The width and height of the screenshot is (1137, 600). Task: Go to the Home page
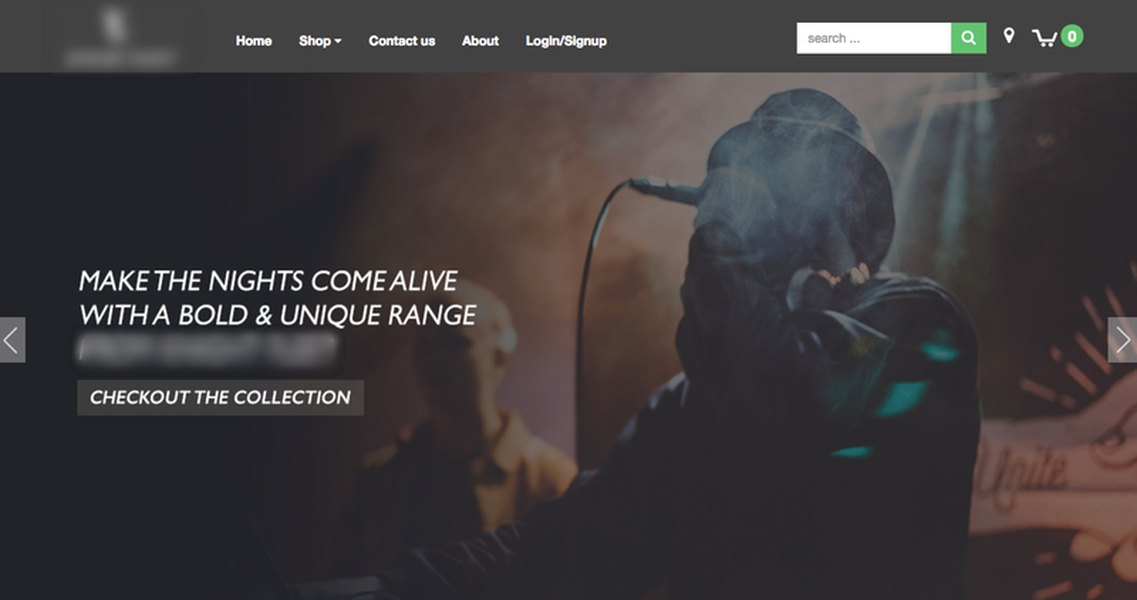254,41
